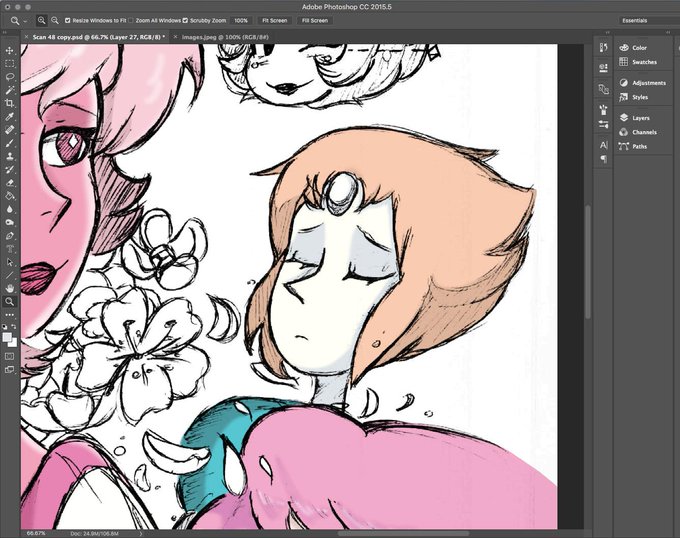The height and width of the screenshot is (538, 680).
Task: Click the 66.67% zoom level field
Action: [x=36, y=534]
